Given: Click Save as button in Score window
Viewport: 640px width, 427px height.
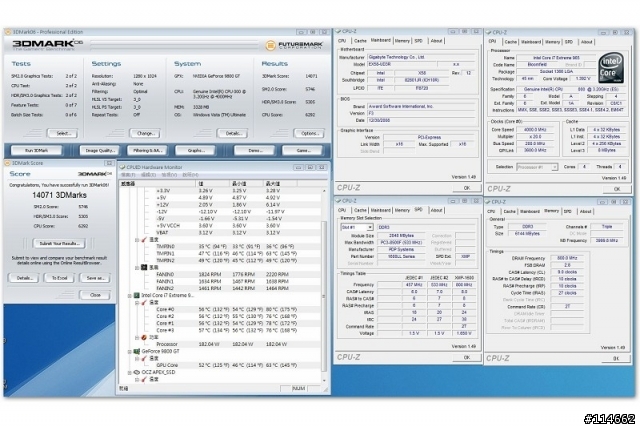Looking at the screenshot, I should pos(95,278).
